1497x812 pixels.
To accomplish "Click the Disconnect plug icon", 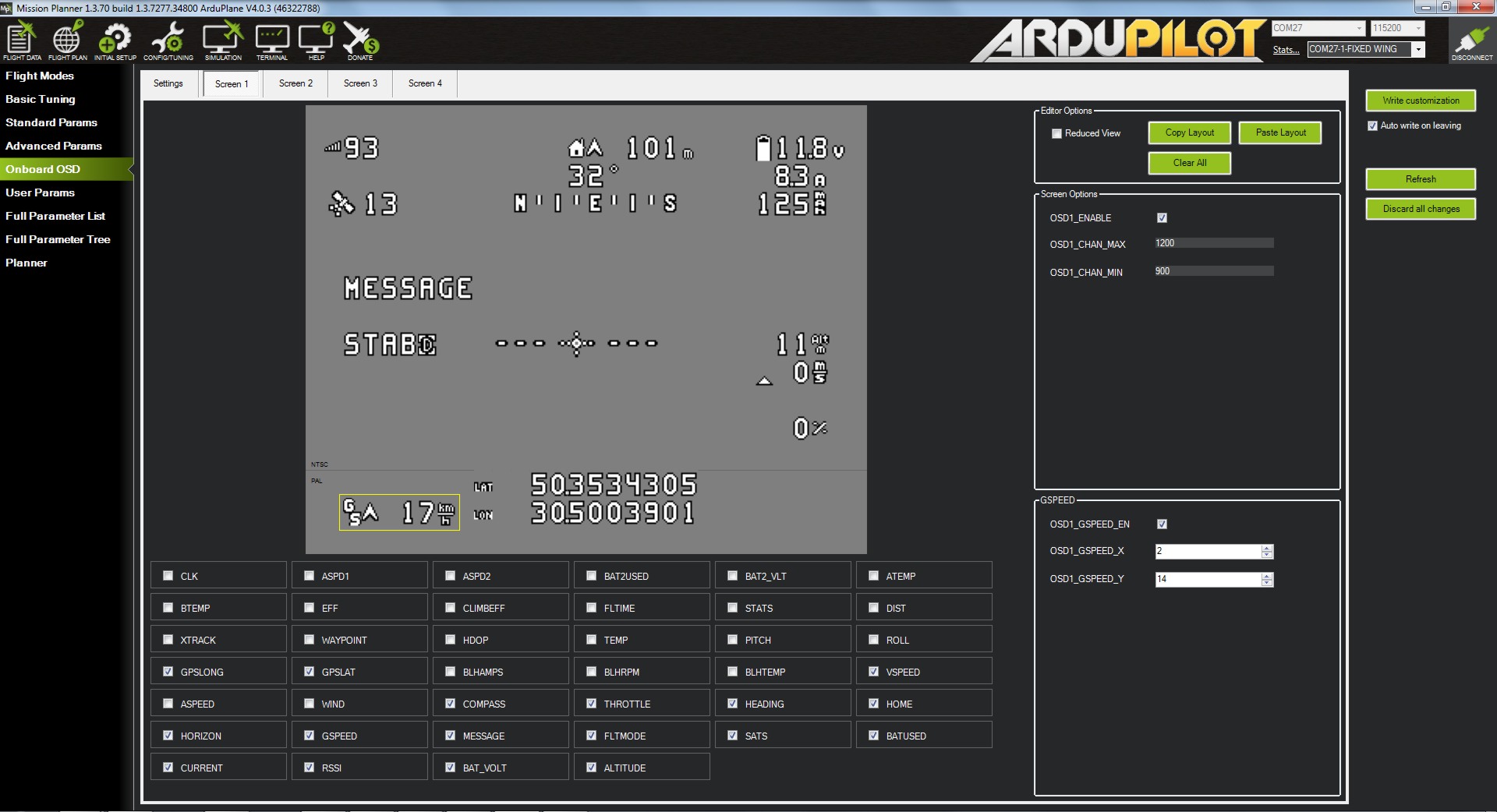I will point(1471,41).
